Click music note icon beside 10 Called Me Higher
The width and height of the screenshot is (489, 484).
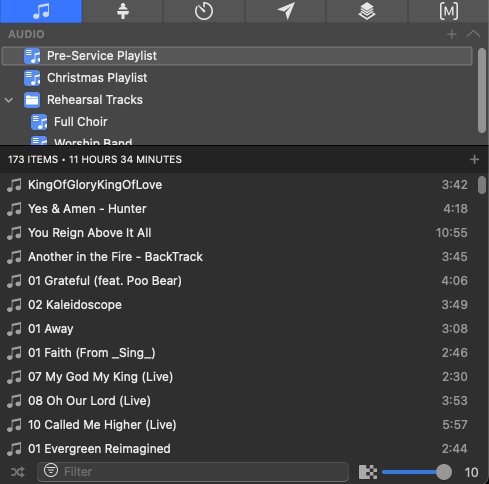(14, 425)
